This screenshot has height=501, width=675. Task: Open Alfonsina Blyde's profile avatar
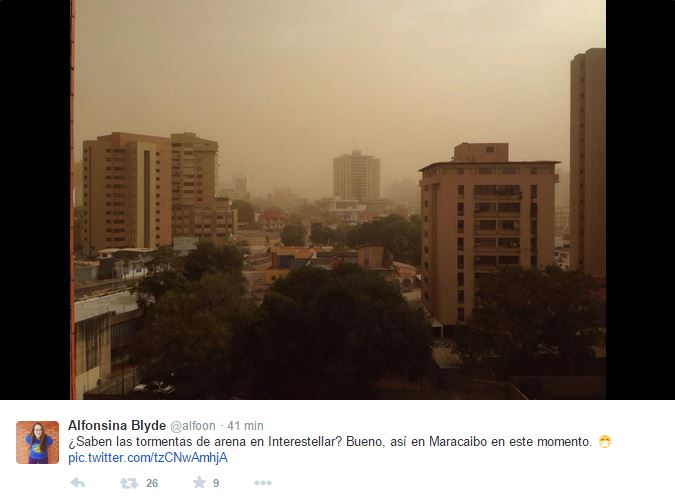click(37, 442)
